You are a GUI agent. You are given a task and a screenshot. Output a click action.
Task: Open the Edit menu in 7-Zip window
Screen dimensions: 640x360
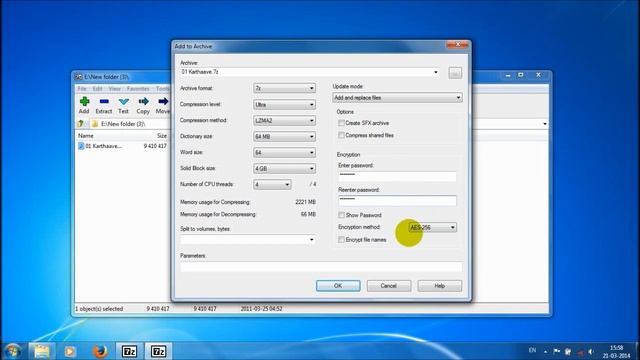click(97, 89)
